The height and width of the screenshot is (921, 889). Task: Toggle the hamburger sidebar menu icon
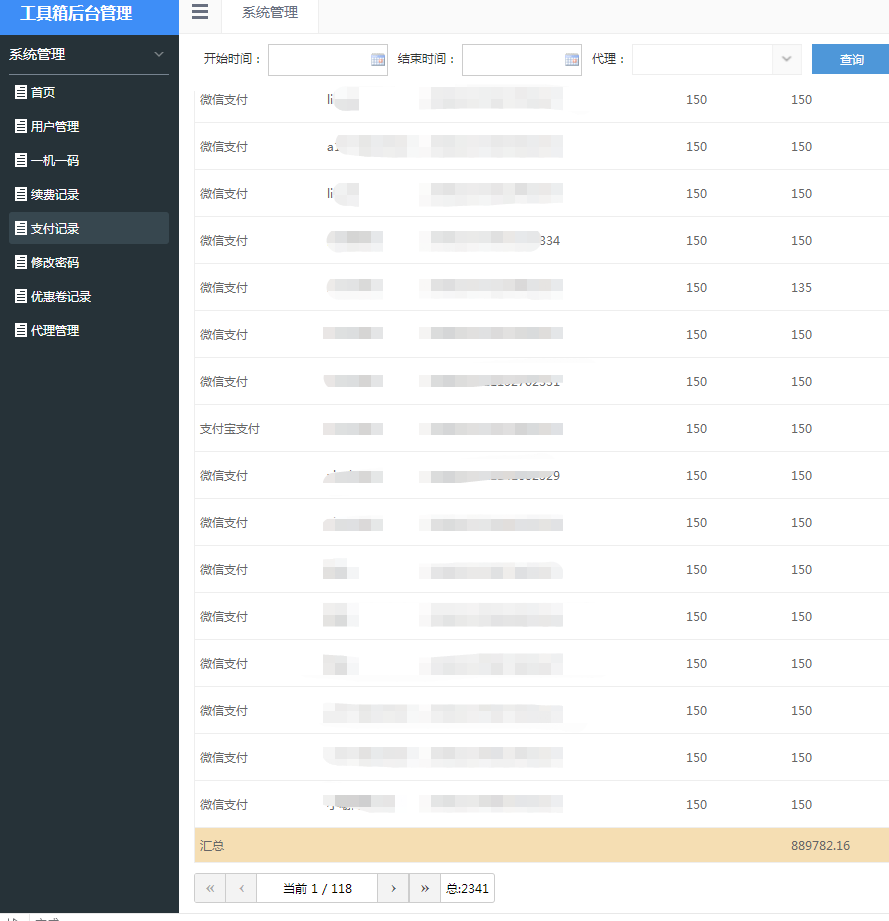pos(200,12)
